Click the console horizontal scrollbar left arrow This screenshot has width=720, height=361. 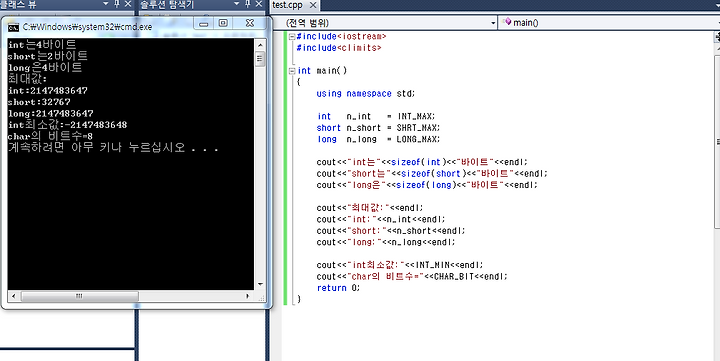pos(13,296)
